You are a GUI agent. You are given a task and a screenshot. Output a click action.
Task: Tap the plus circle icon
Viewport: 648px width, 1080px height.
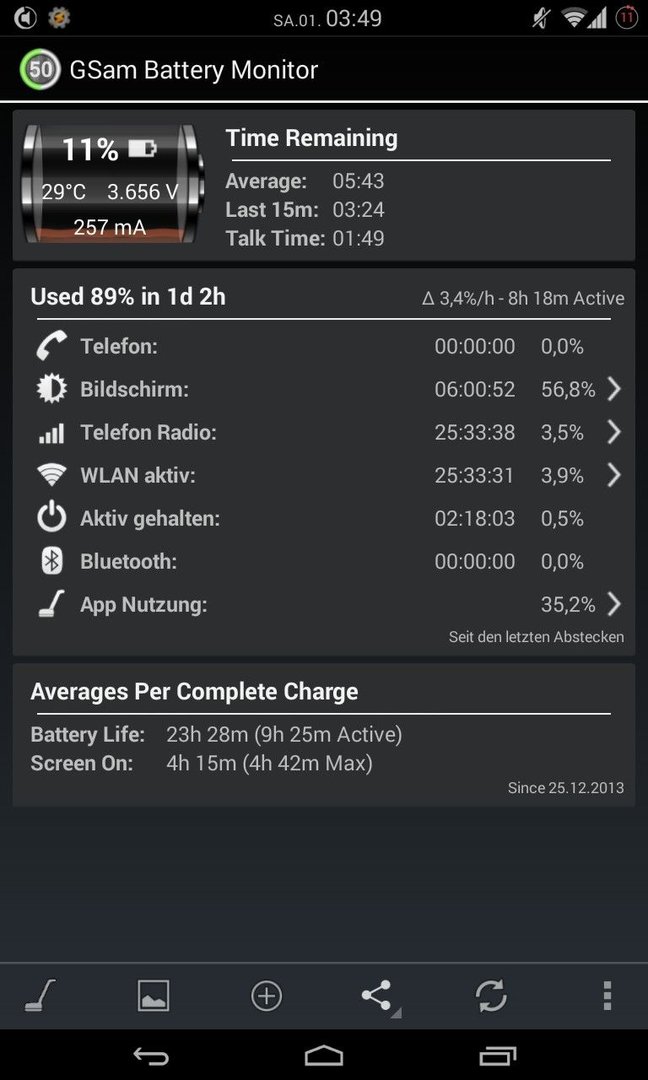[266, 996]
